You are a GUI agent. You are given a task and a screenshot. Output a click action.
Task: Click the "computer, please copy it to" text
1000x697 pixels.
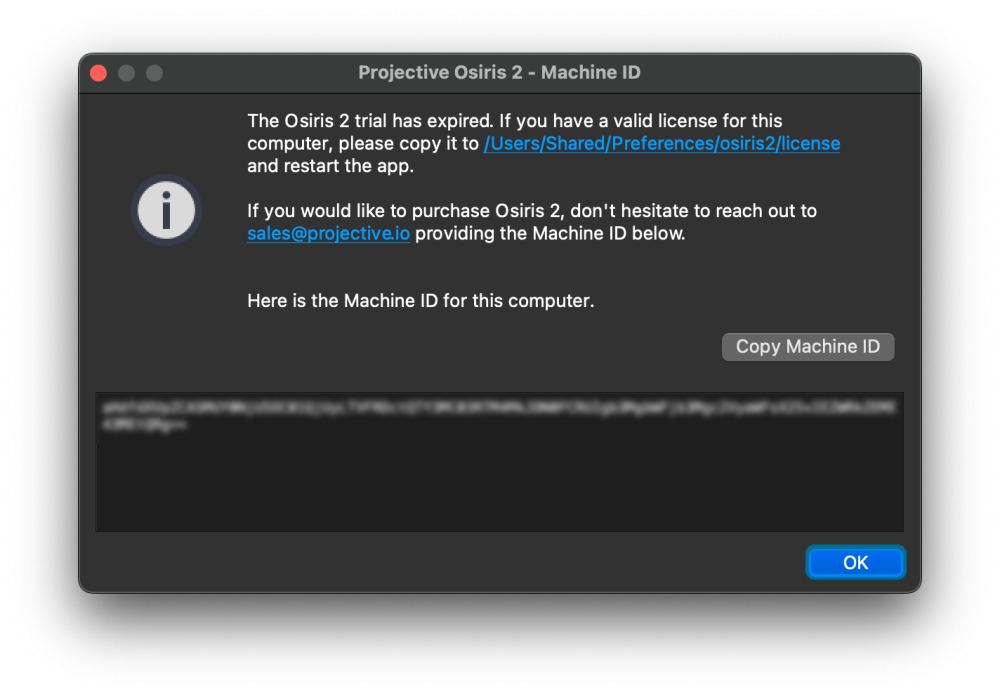pyautogui.click(x=363, y=144)
